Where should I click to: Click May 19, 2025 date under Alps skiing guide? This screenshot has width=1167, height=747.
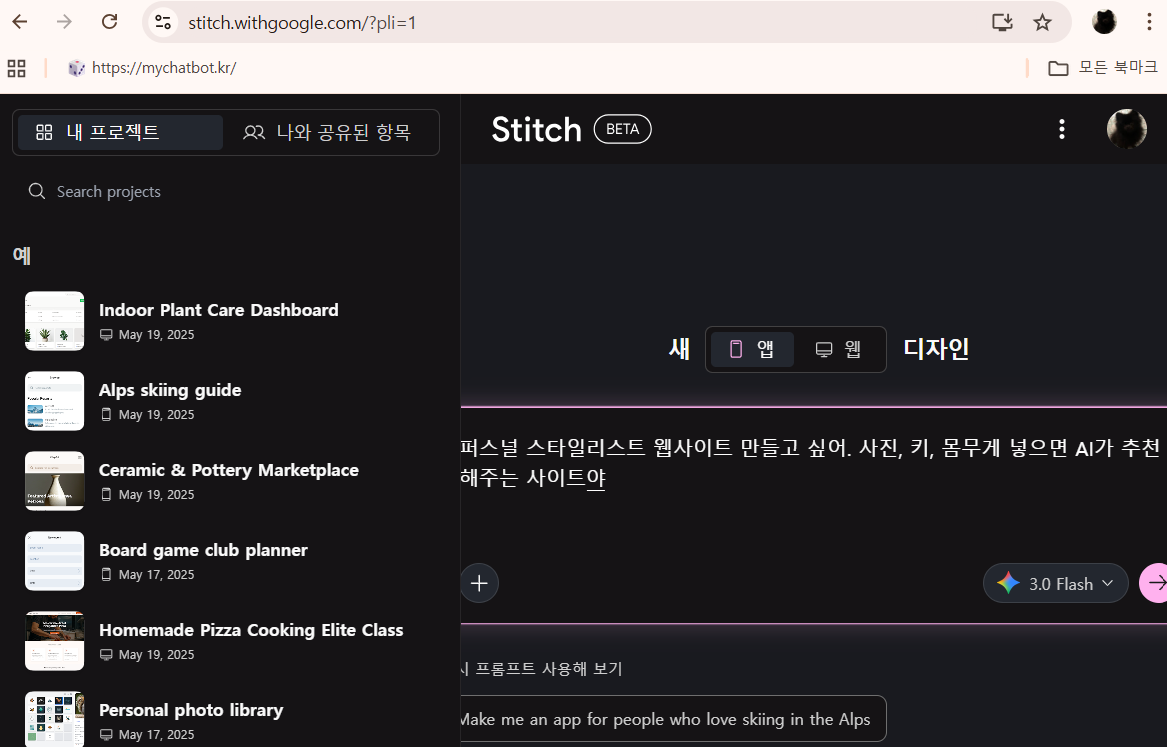tap(156, 414)
